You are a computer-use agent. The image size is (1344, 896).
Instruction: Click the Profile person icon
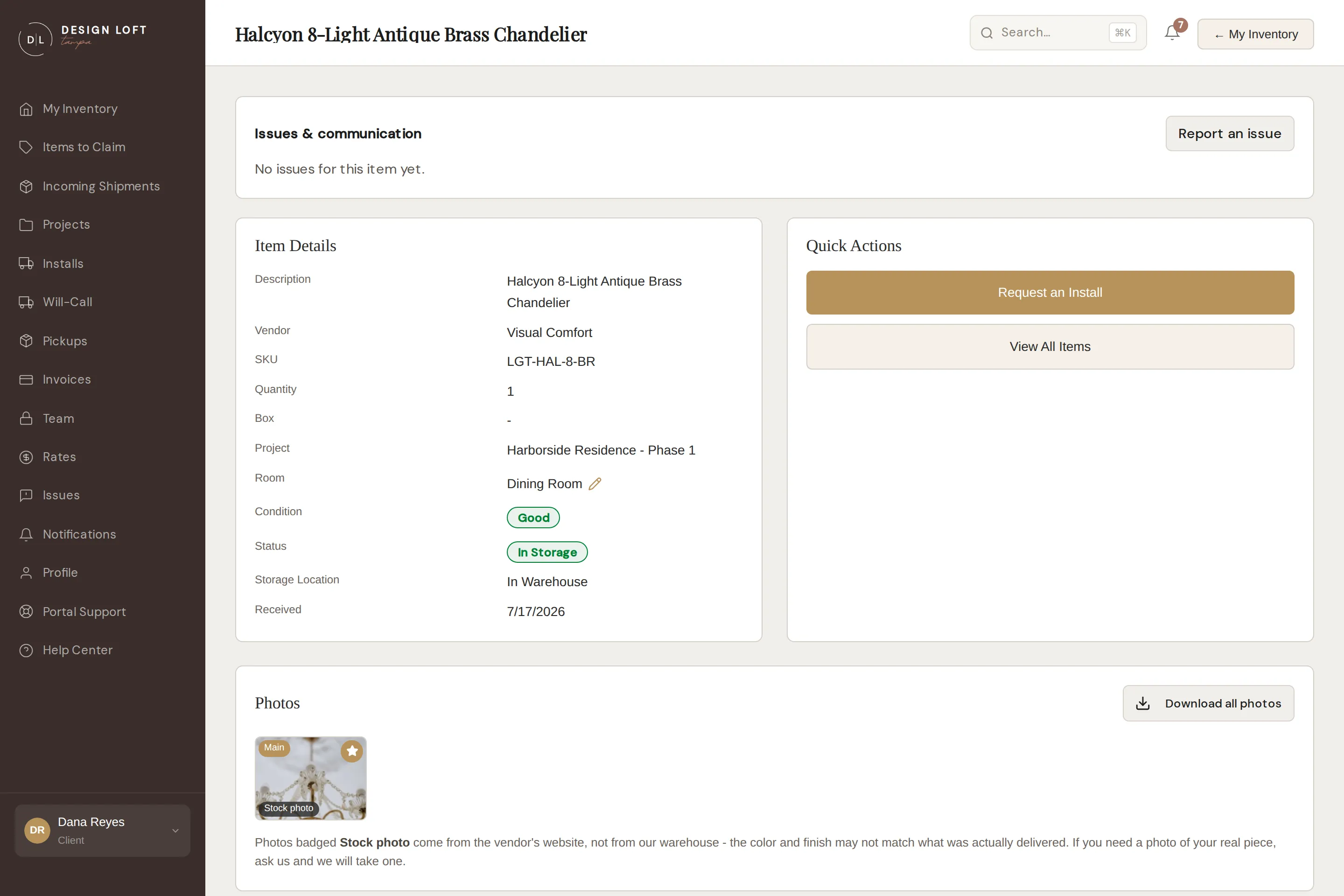(x=26, y=573)
